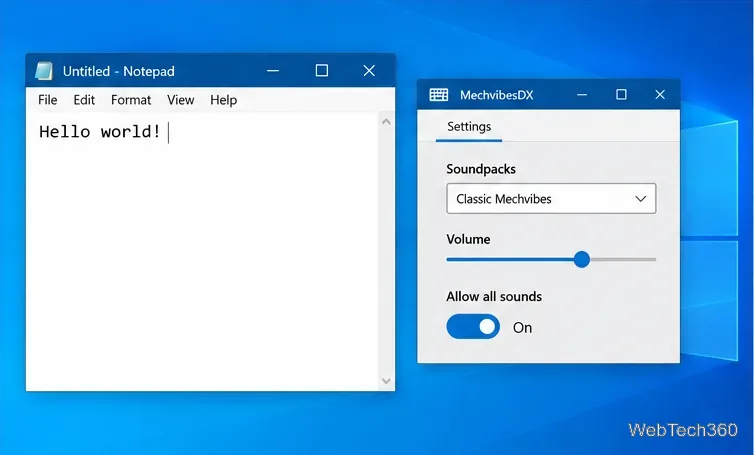Click the On label beside toggle
754x455 pixels.
pos(522,328)
